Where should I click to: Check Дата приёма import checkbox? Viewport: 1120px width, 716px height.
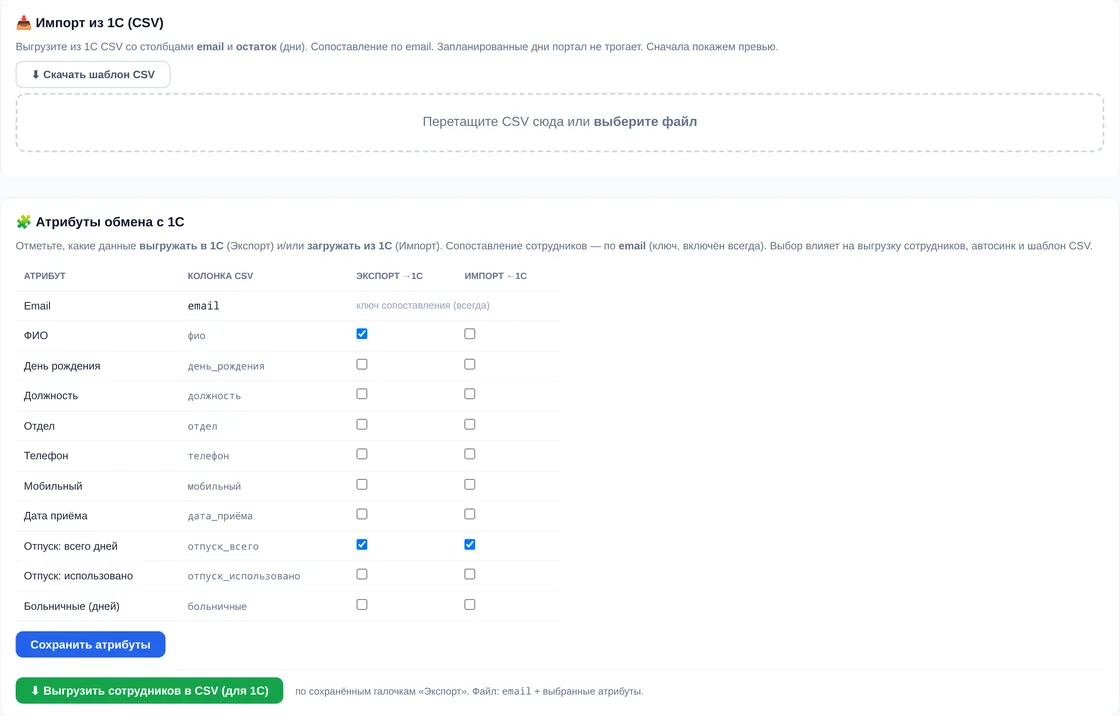pos(469,514)
